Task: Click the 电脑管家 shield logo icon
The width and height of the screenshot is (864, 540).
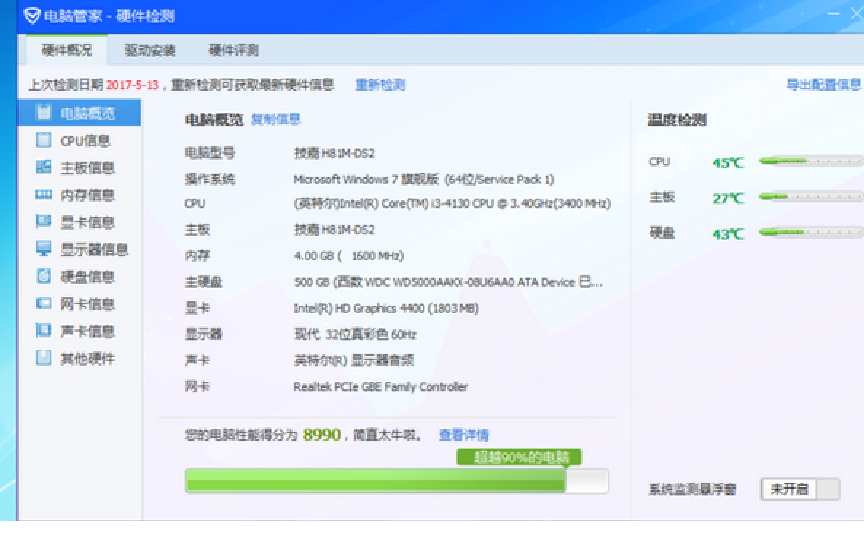Action: (x=32, y=15)
